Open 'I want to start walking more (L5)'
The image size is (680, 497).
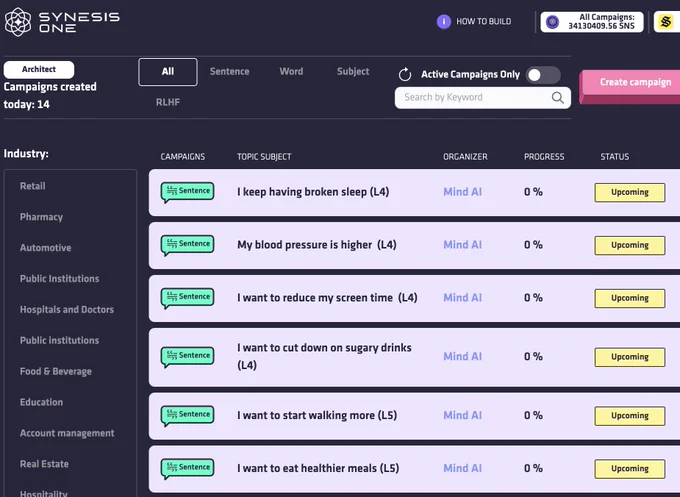317,415
